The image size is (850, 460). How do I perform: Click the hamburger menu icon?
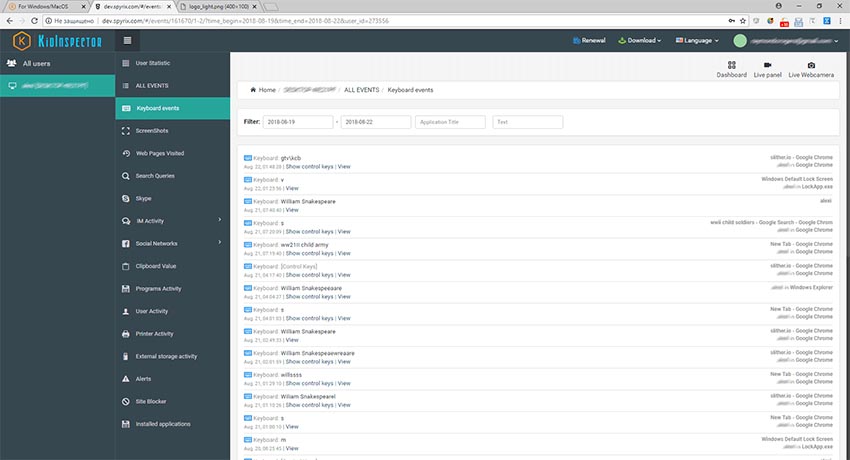[x=128, y=41]
